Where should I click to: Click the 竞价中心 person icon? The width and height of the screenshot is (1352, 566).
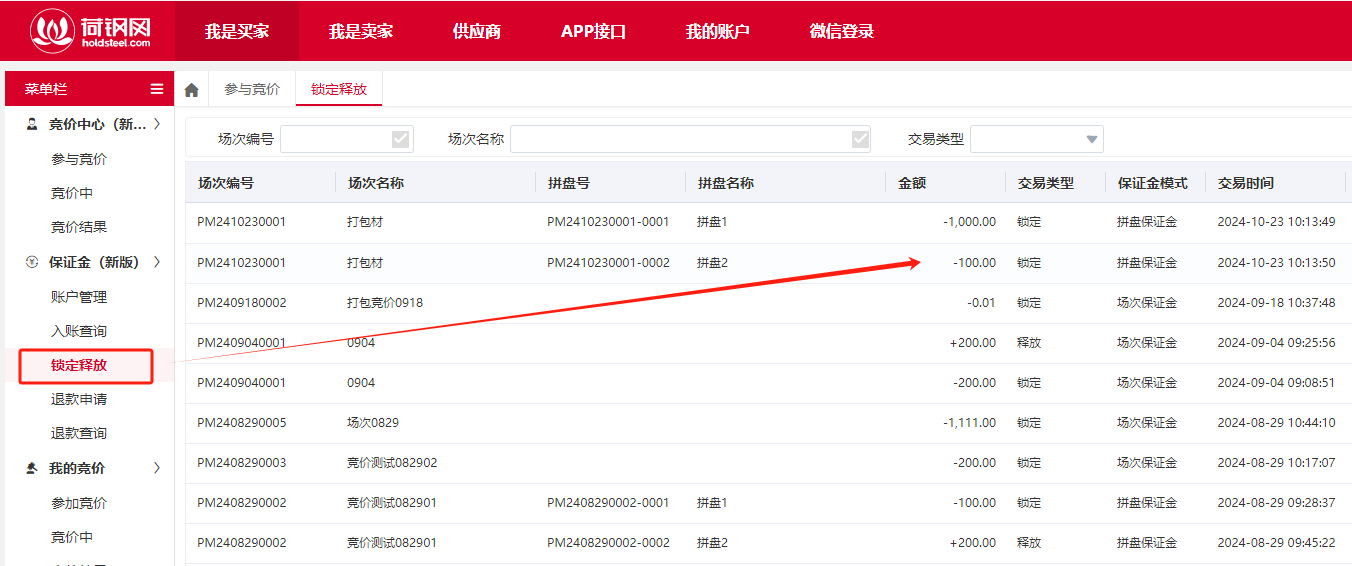point(32,124)
